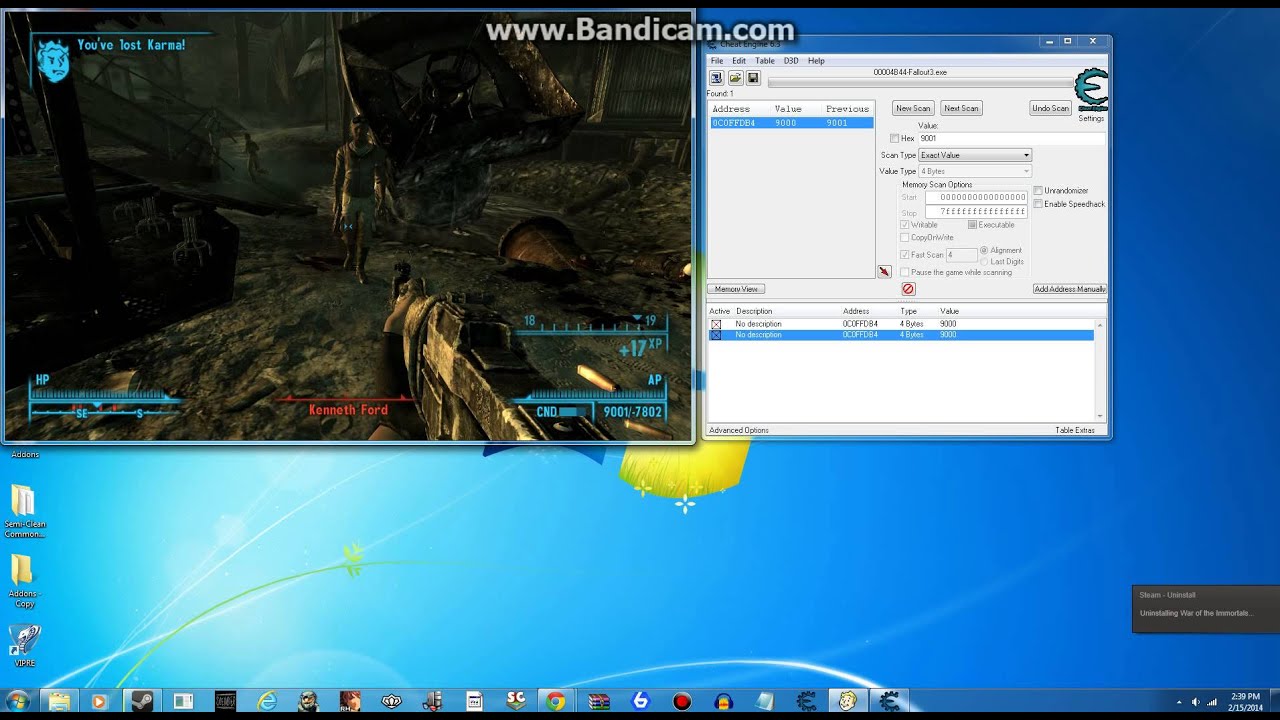Toggle the CopyOnWrite checkbox

point(905,238)
